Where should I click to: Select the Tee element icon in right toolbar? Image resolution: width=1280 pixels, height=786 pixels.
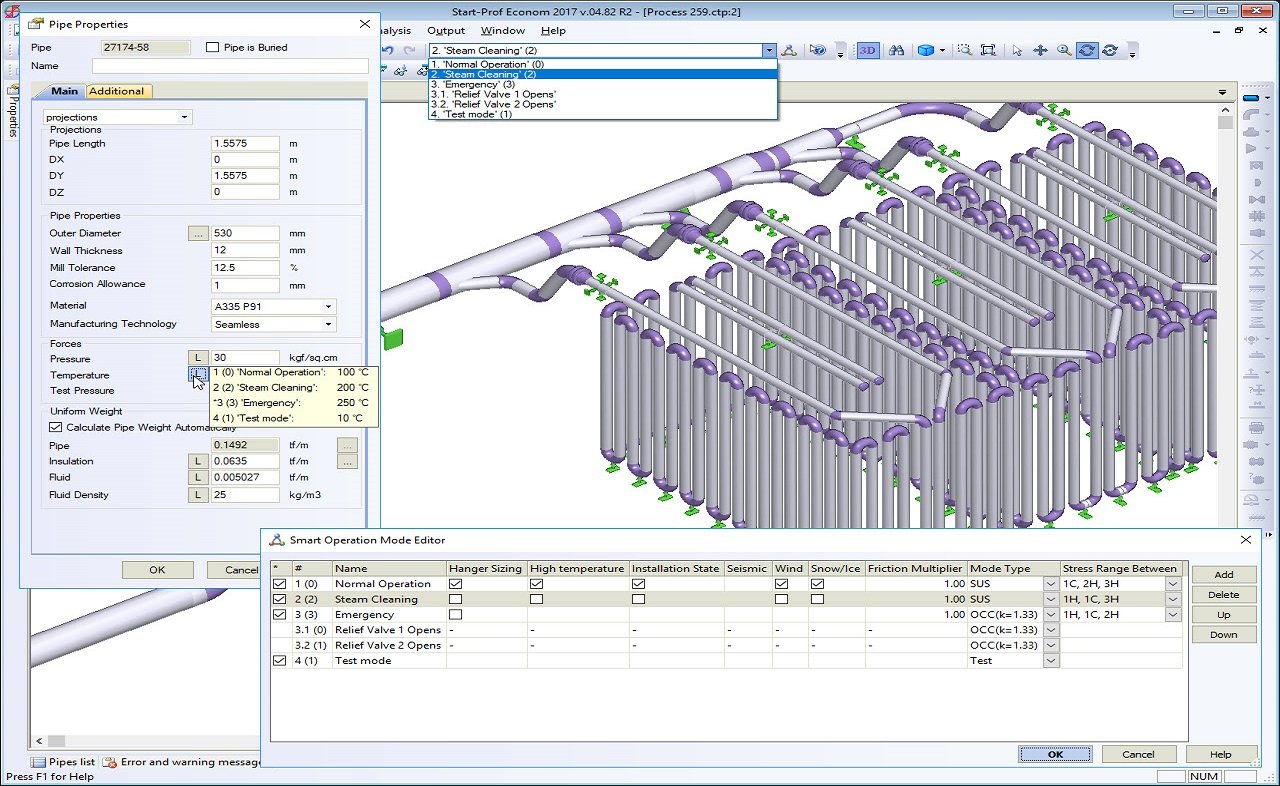tap(1253, 132)
